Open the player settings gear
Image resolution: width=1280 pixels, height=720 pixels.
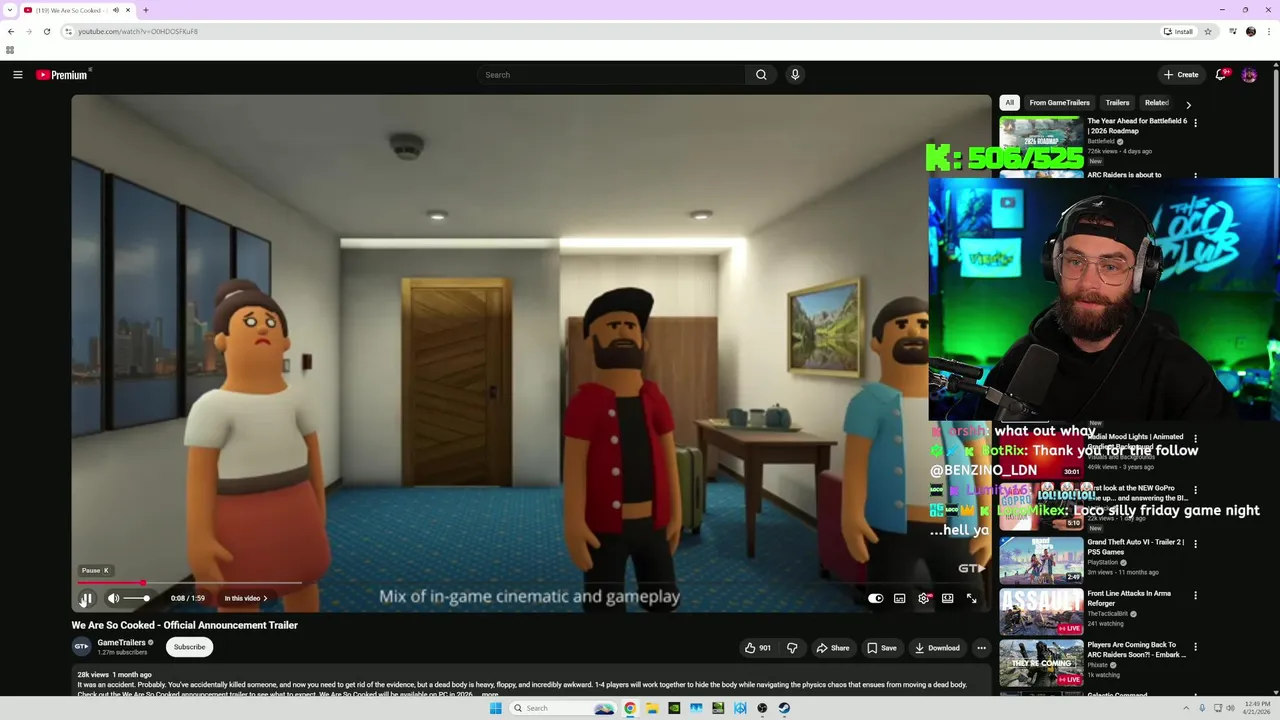(x=923, y=598)
